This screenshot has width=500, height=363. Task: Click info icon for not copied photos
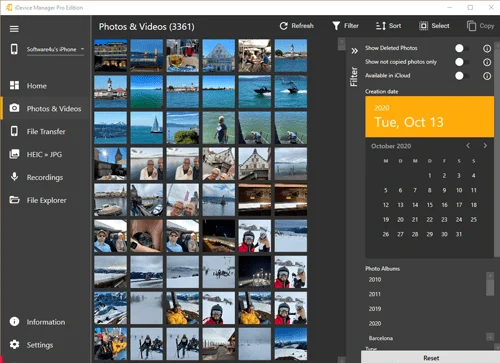487,62
